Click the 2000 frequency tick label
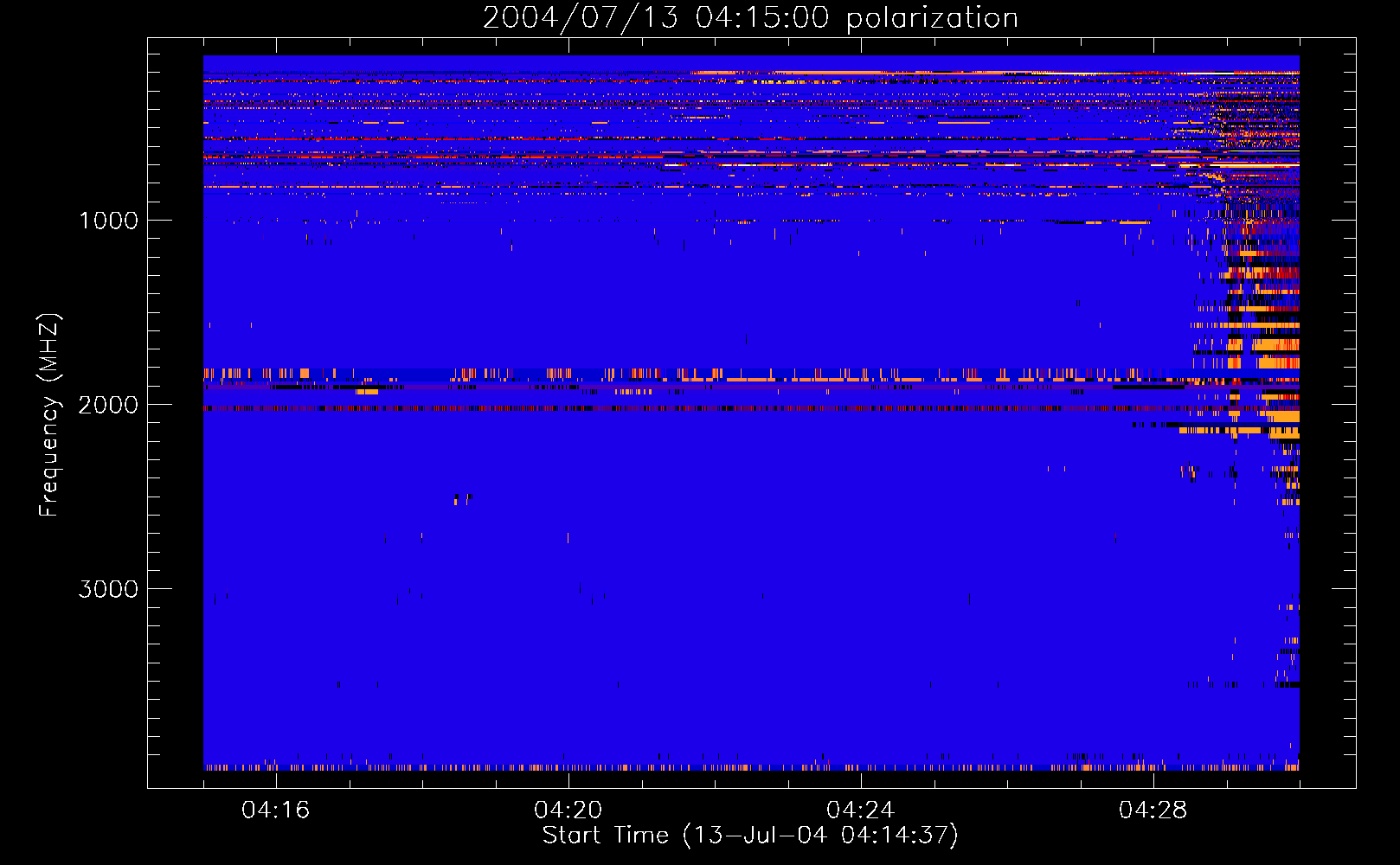 click(108, 405)
